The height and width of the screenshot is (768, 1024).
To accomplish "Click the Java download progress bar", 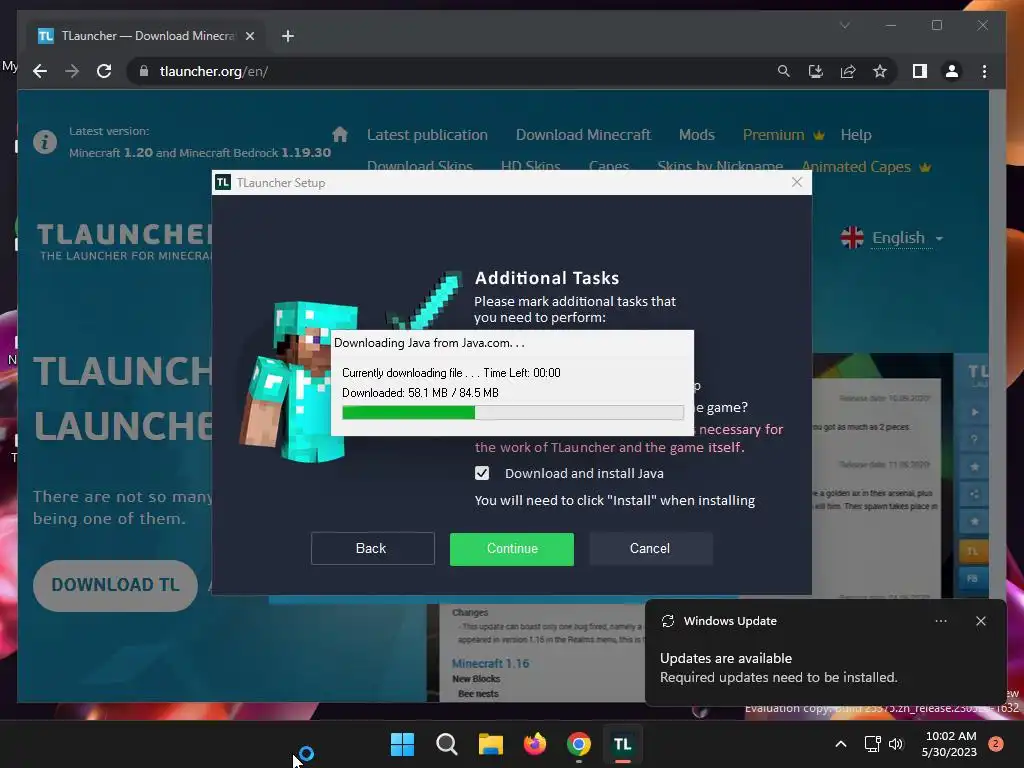I will pyautogui.click(x=513, y=412).
